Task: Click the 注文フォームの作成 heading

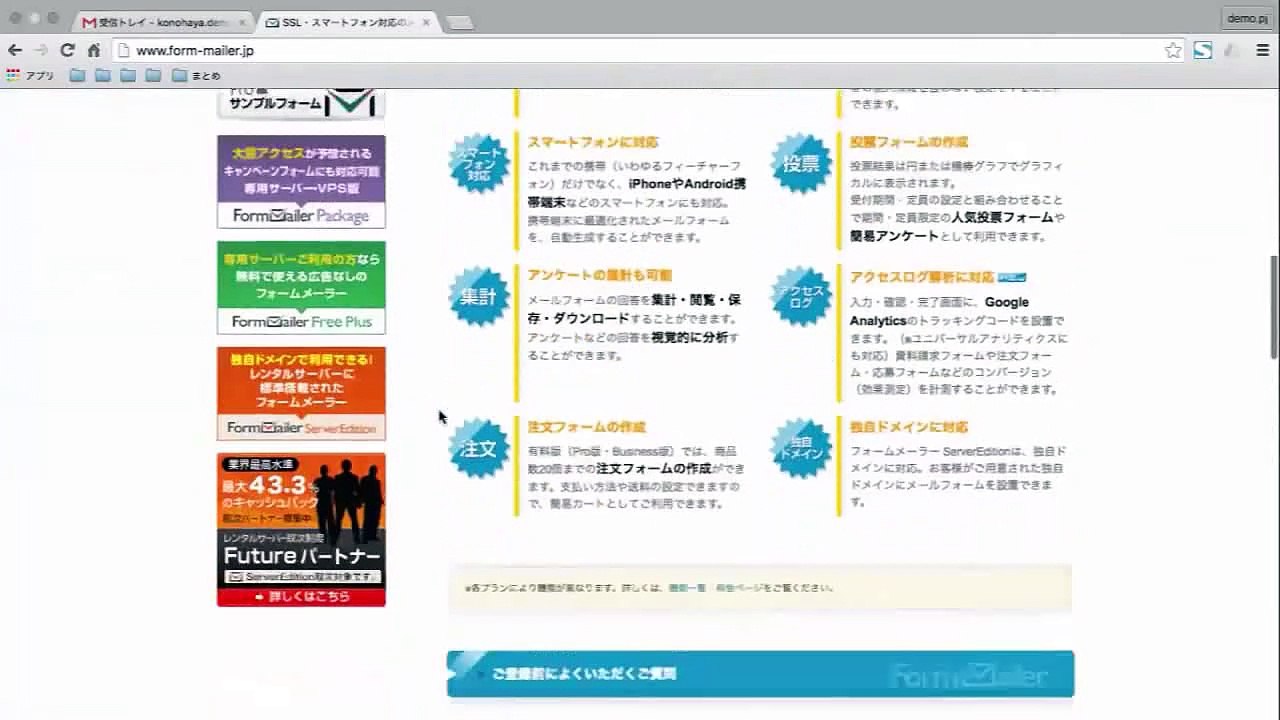Action: click(x=587, y=427)
